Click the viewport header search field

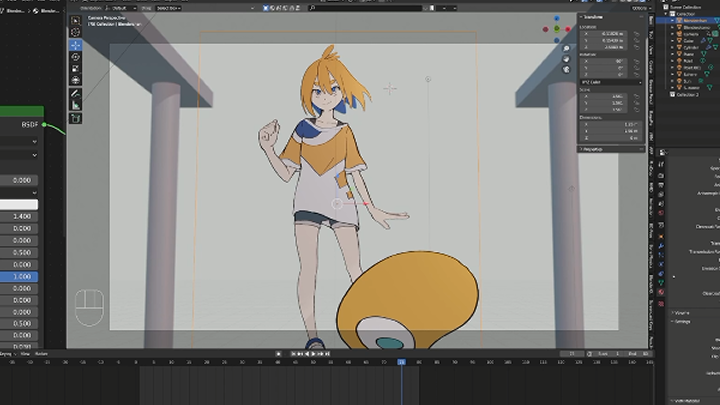click(365, 8)
